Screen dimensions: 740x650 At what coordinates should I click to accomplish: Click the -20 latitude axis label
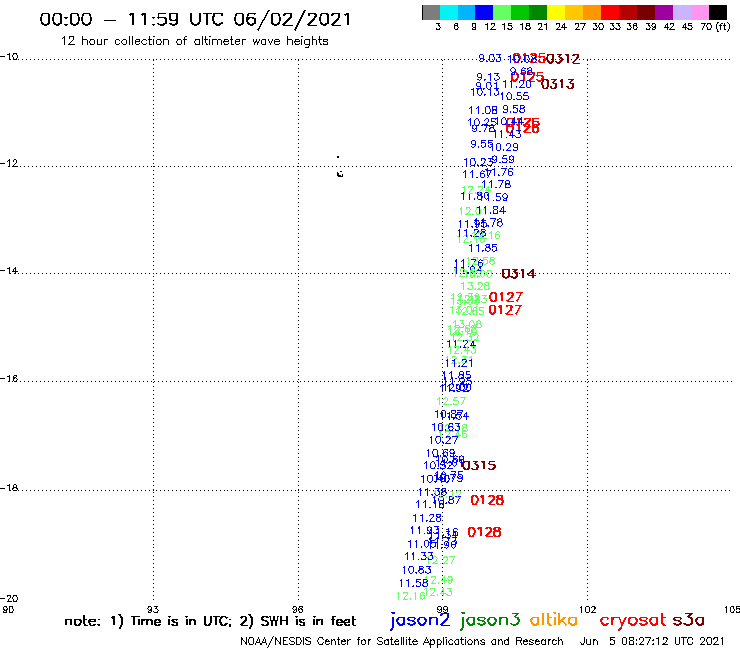[9, 598]
